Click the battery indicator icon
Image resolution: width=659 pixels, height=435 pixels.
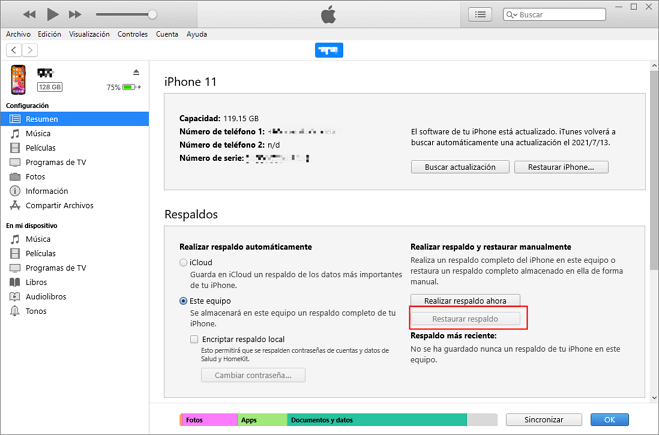coord(129,87)
